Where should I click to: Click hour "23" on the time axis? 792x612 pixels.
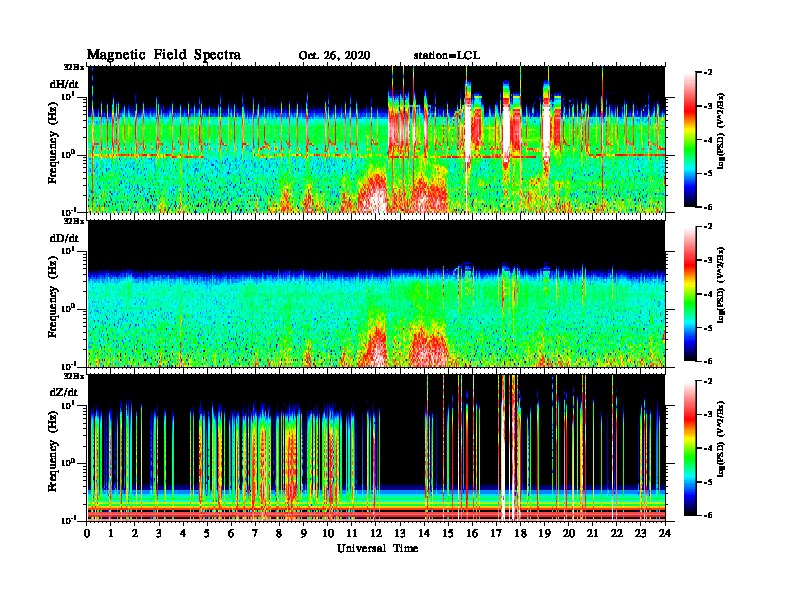(640, 533)
